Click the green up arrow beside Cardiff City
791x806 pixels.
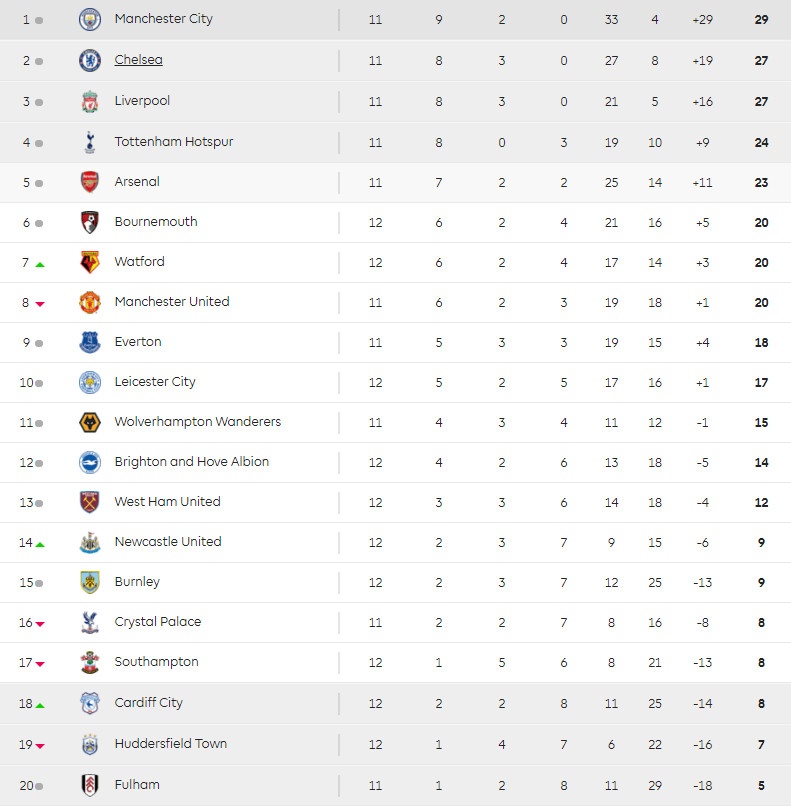coord(40,705)
